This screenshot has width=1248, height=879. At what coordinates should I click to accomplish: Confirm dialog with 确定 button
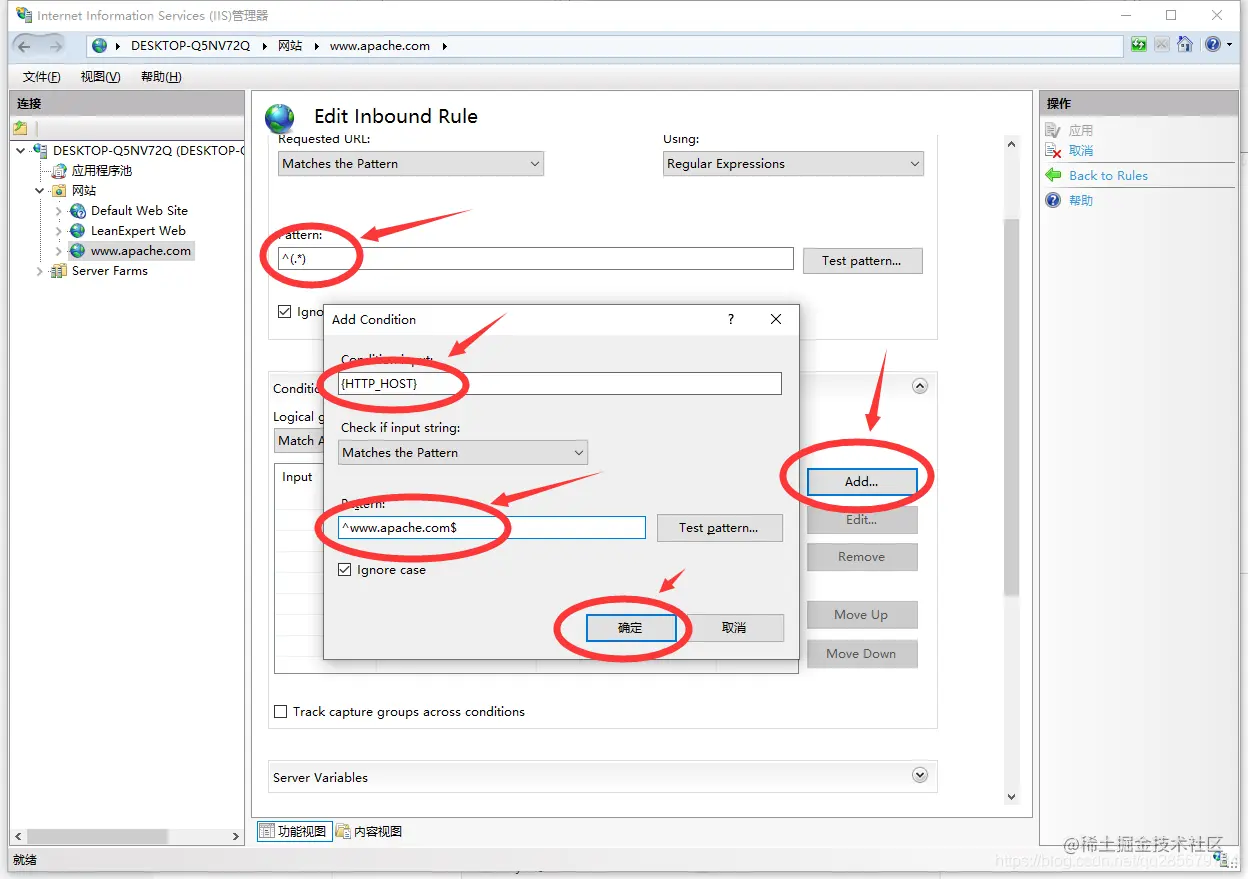[x=630, y=628]
